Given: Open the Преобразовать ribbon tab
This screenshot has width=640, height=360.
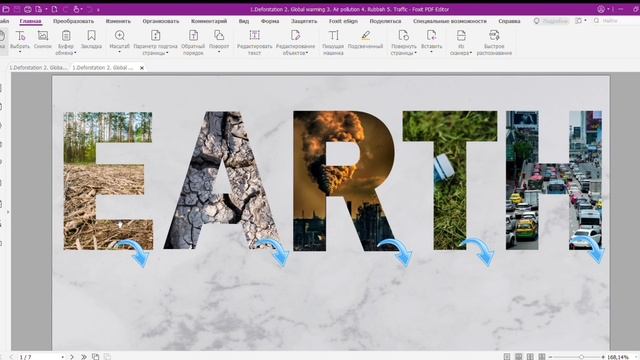Looking at the screenshot, I should click(x=73, y=21).
